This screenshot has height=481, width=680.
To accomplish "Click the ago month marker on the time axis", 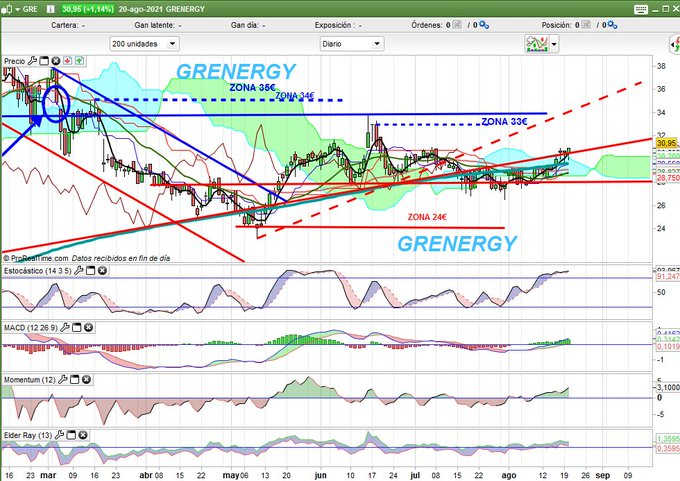I will click(x=509, y=475).
